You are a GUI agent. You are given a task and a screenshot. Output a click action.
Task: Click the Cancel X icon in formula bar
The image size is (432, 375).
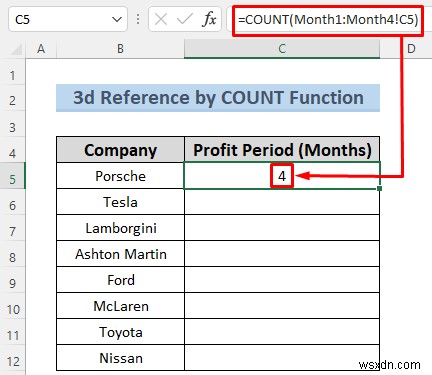(x=161, y=19)
